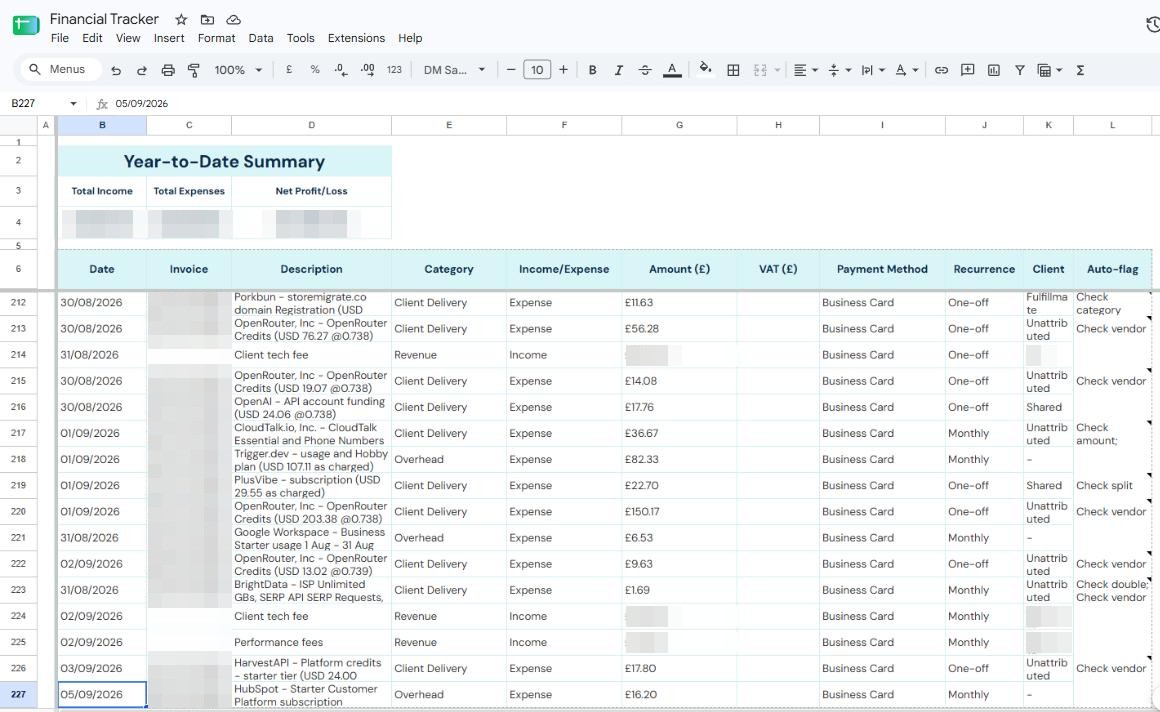Select column E header
This screenshot has height=712, width=1160.
[x=448, y=125]
